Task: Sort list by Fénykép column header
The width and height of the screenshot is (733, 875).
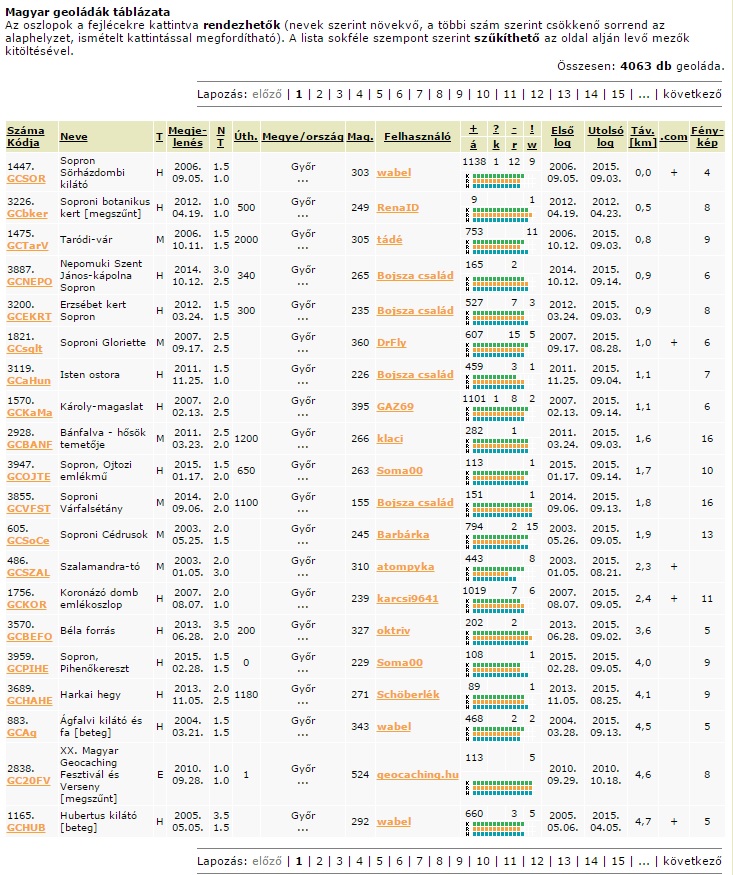Action: 706,136
